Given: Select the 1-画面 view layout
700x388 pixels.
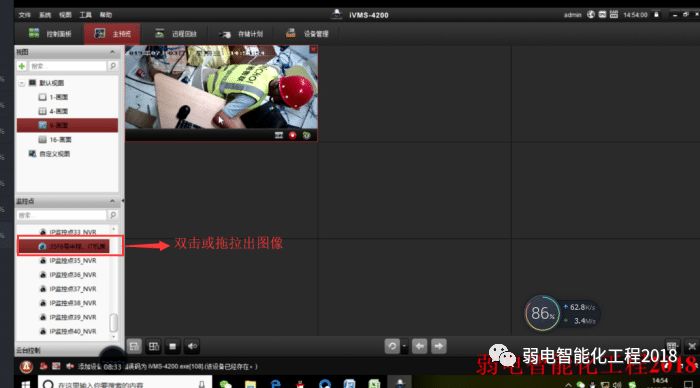Looking at the screenshot, I should point(53,97).
